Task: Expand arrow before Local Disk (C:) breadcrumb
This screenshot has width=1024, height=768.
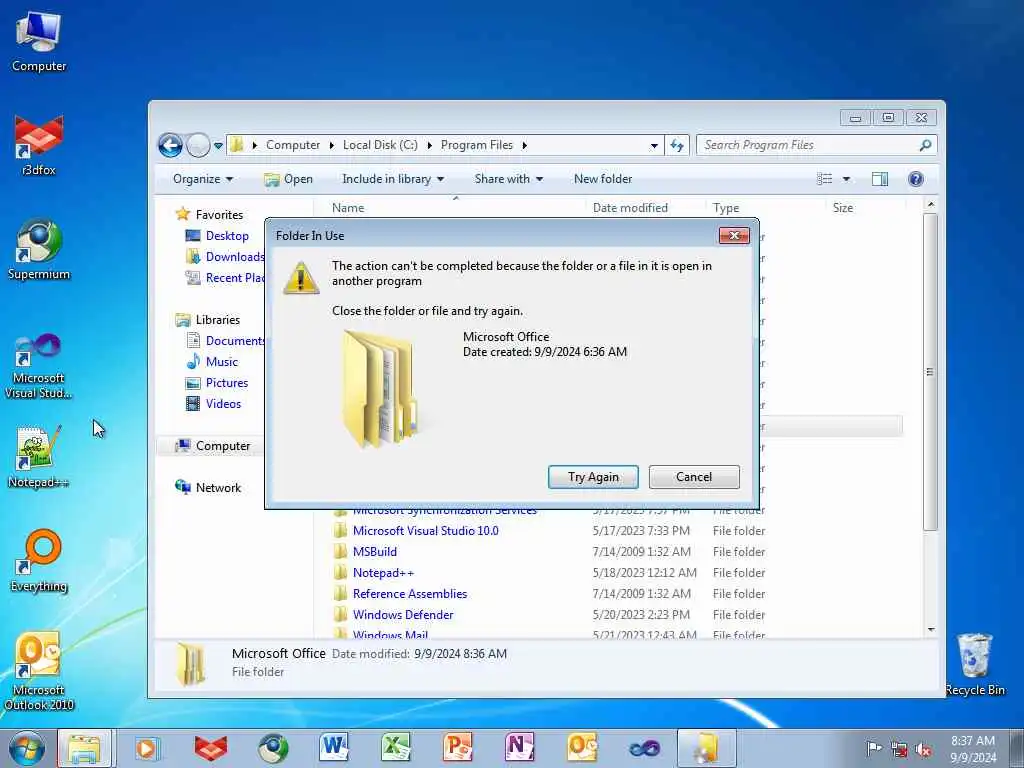Action: (x=332, y=145)
